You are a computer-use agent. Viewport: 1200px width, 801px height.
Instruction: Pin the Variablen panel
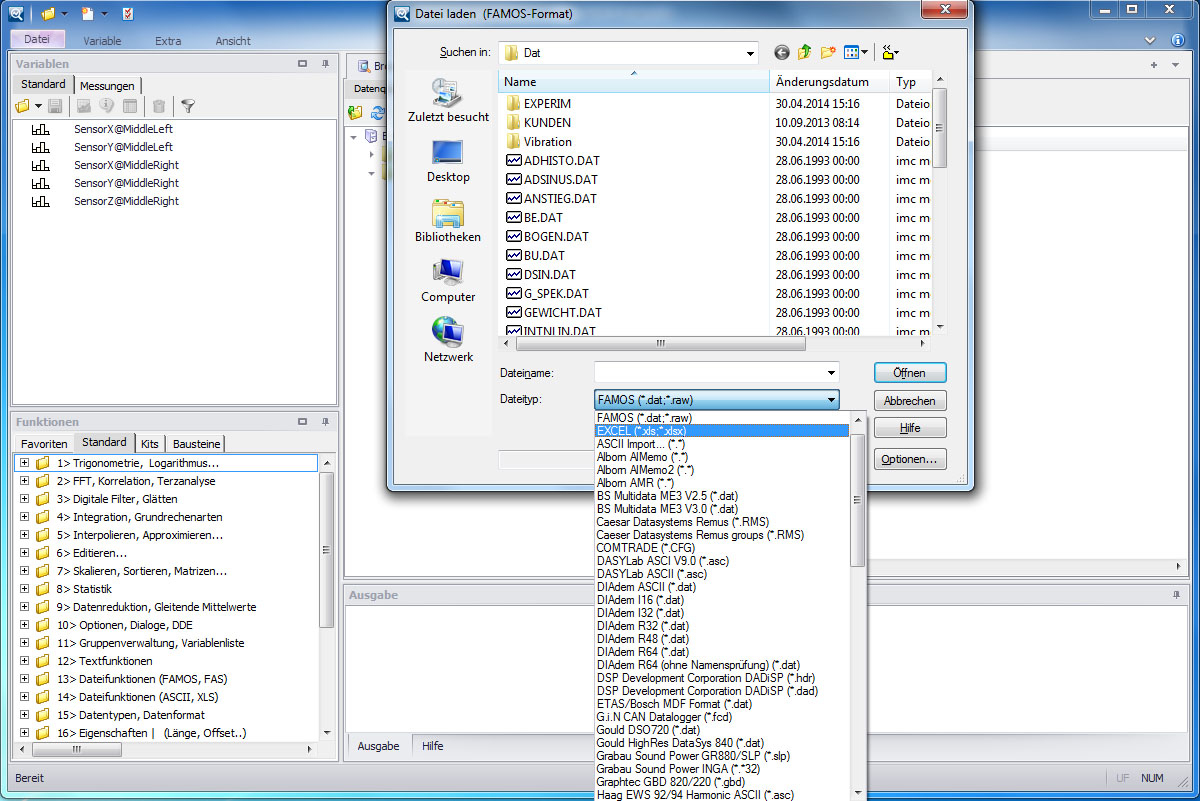pyautogui.click(x=325, y=63)
